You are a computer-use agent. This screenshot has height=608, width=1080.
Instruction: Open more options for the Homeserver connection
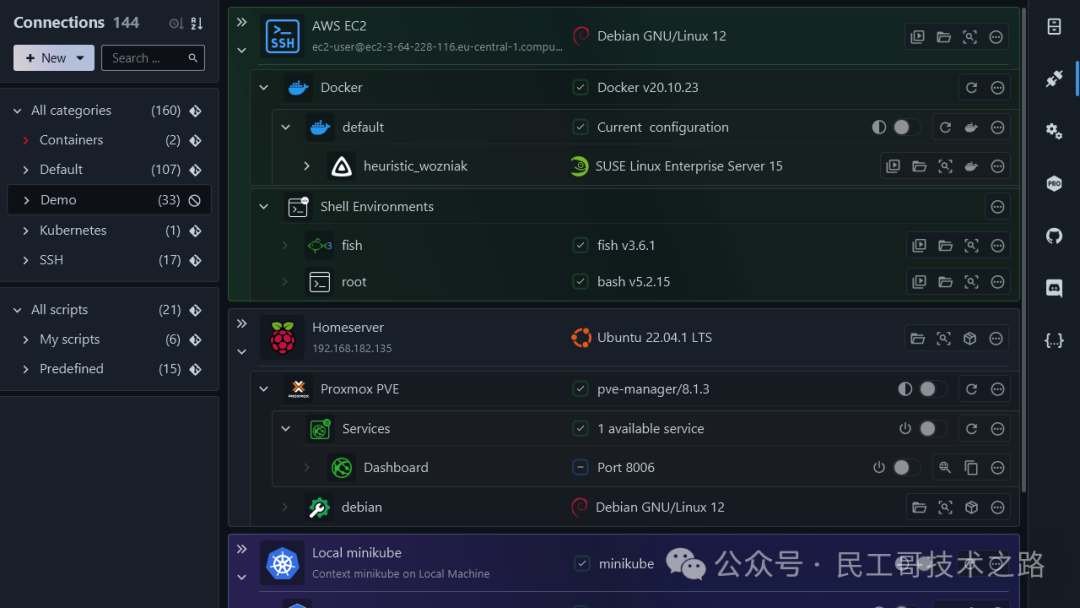point(995,339)
